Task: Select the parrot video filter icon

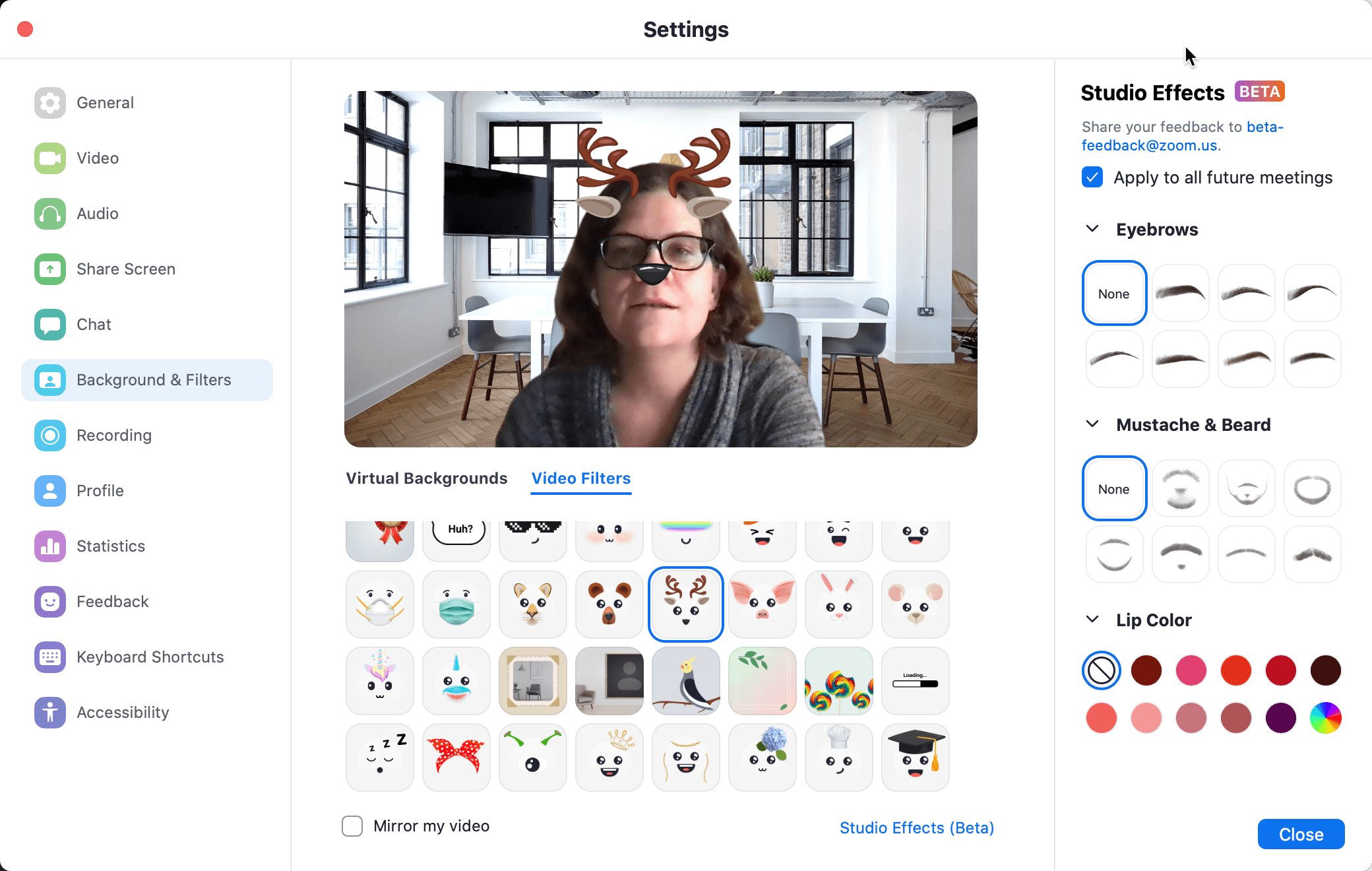Action: click(x=686, y=681)
